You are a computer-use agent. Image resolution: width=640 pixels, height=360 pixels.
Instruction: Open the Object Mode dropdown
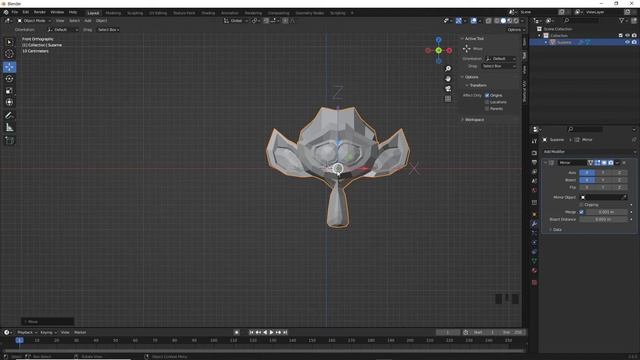click(34, 20)
